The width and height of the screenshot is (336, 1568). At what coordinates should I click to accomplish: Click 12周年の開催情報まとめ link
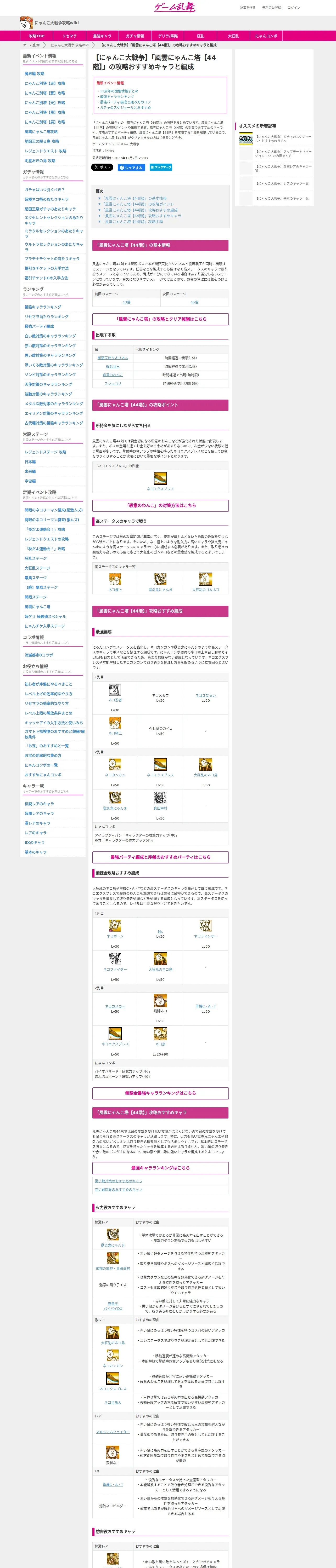(119, 91)
